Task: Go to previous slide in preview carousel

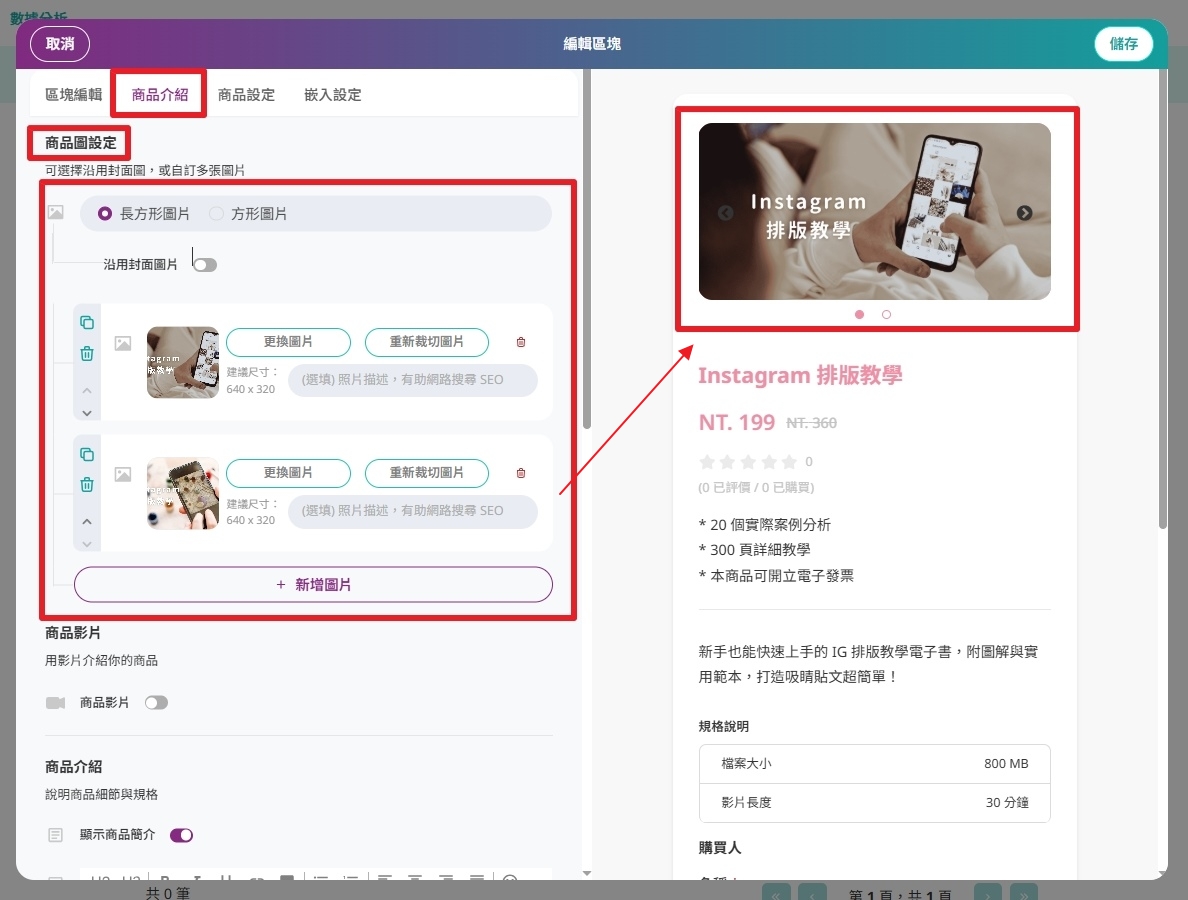Action: [x=725, y=213]
